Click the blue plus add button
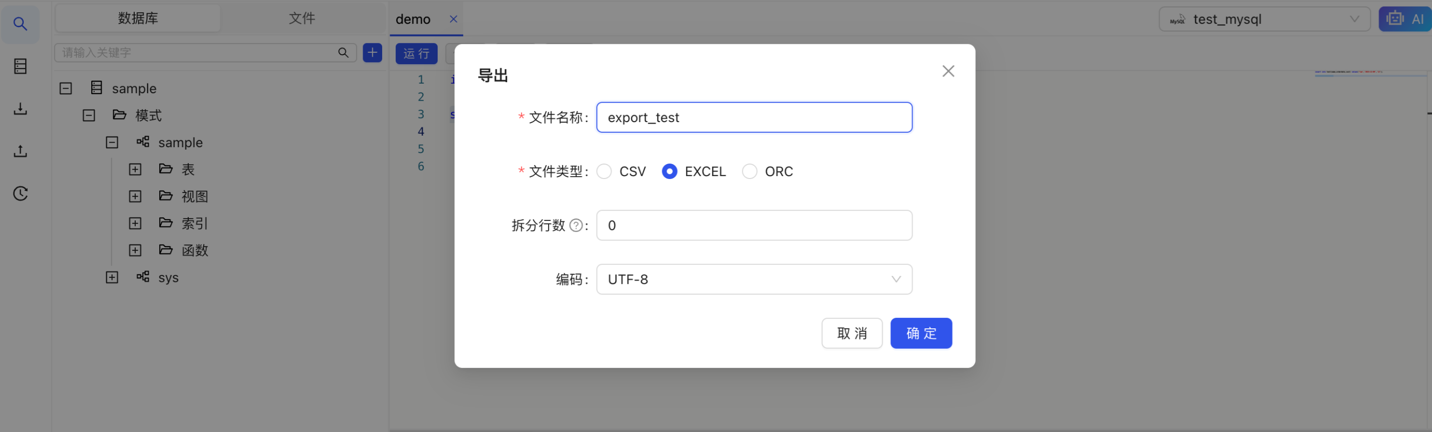Viewport: 1432px width, 432px height. pyautogui.click(x=372, y=52)
